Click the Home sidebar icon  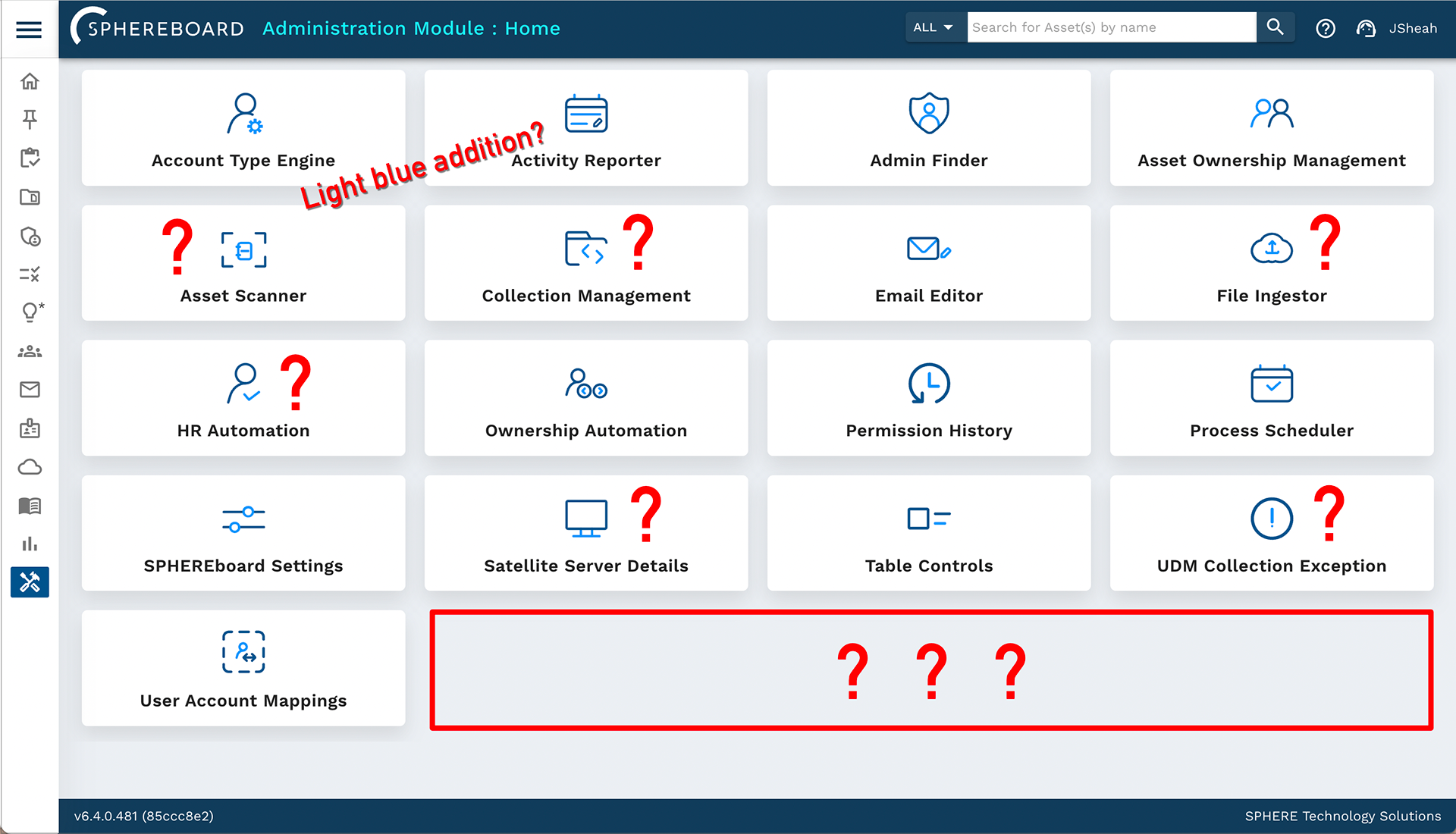(x=30, y=81)
